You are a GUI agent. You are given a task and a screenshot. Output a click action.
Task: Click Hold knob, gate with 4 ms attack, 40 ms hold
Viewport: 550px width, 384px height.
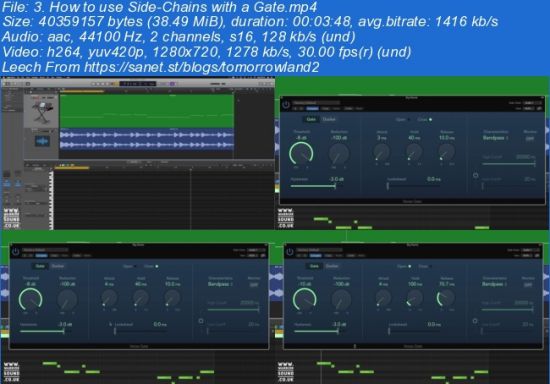(141, 298)
